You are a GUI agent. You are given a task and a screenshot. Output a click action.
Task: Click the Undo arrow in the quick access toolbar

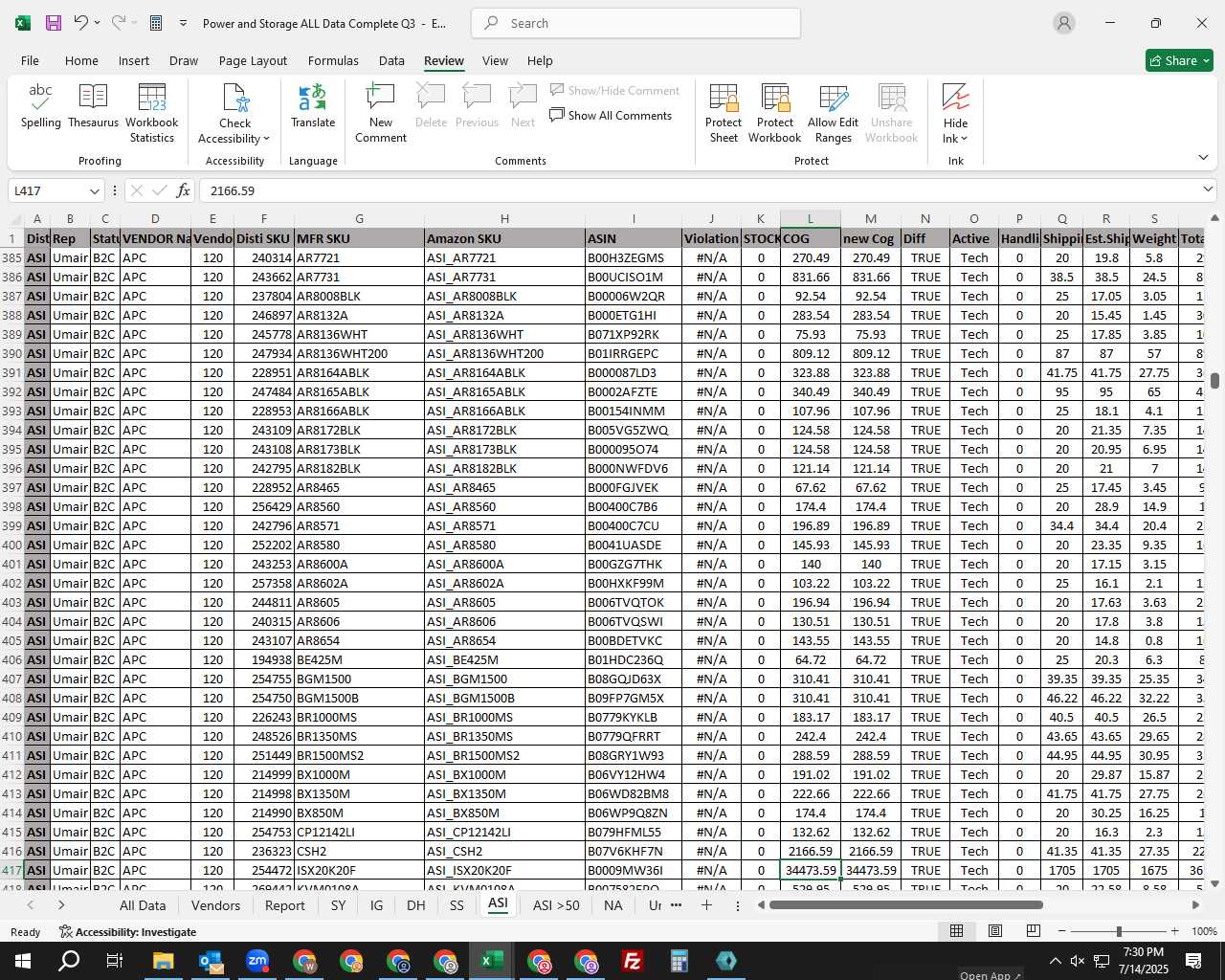pyautogui.click(x=81, y=23)
